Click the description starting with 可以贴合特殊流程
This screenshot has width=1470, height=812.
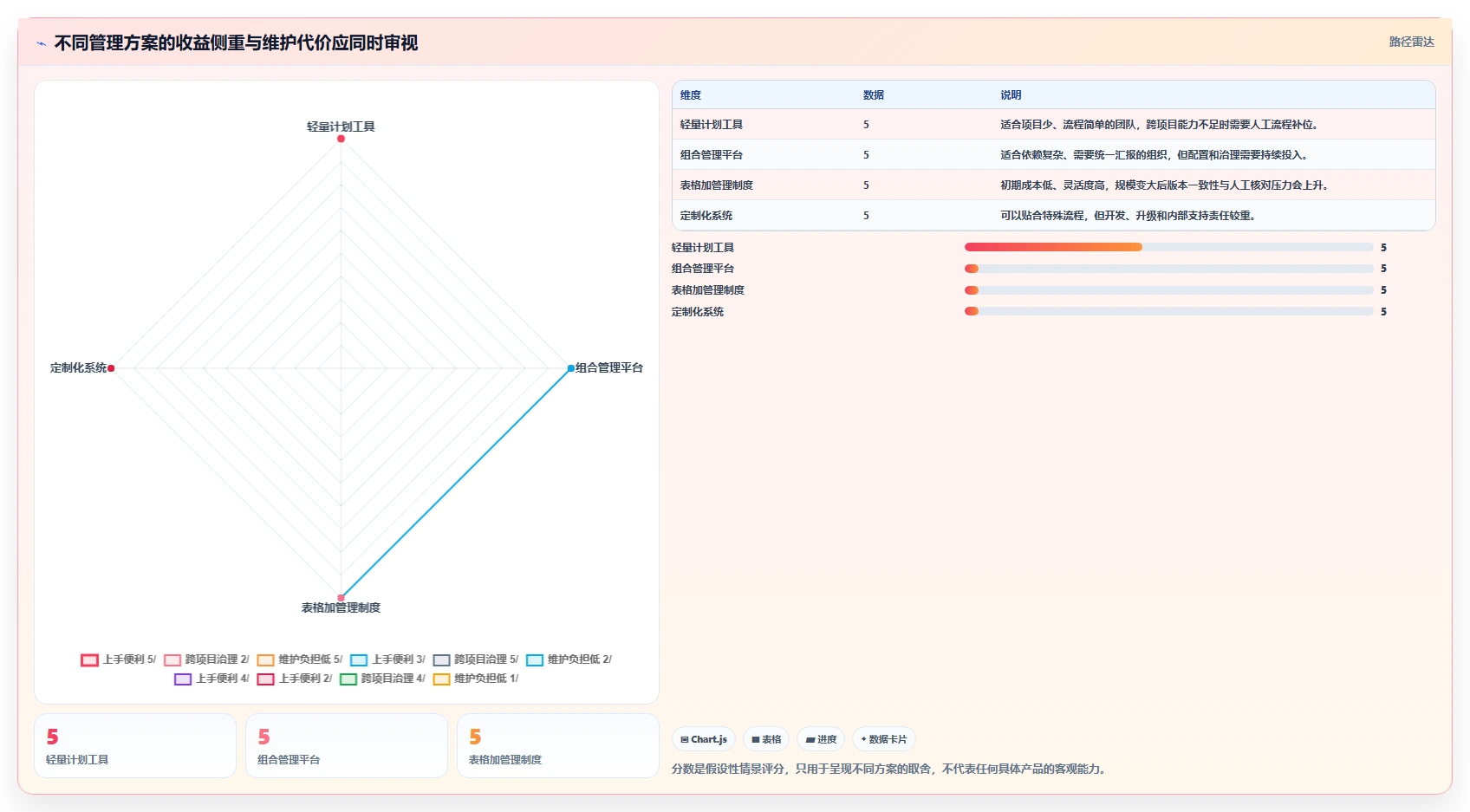click(1130, 216)
